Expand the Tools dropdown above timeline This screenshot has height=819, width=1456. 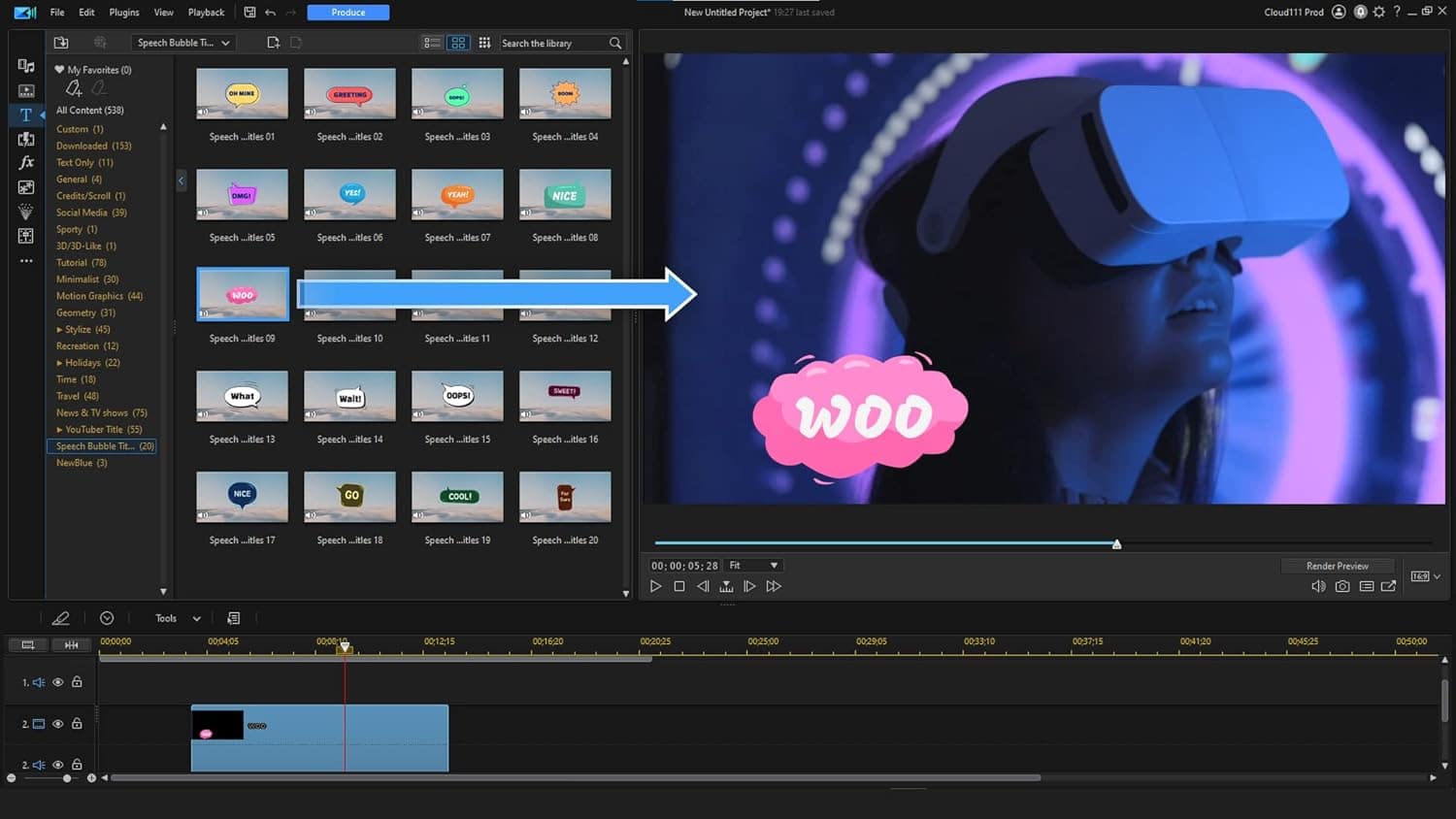pos(178,618)
